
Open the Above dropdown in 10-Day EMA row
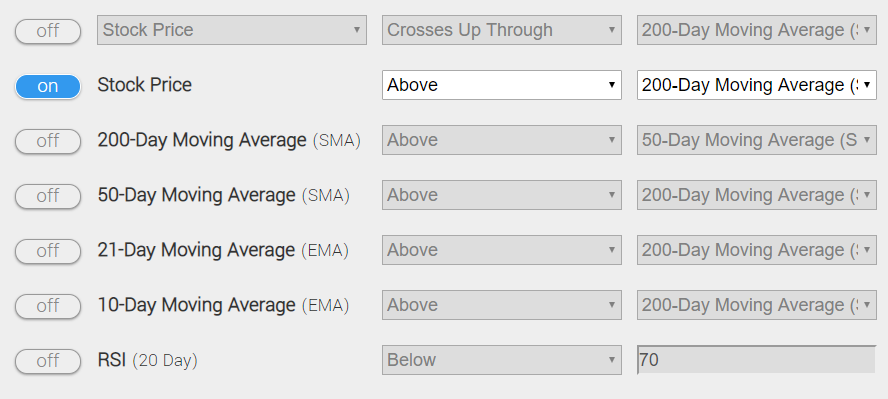coord(502,305)
